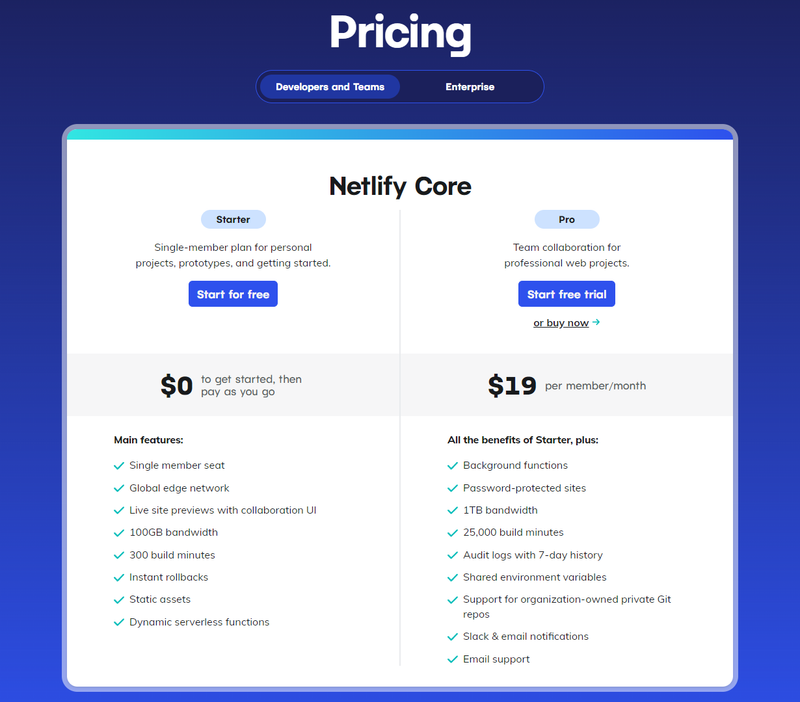Click the Start free trial button
This screenshot has height=702, width=800.
pos(567,294)
